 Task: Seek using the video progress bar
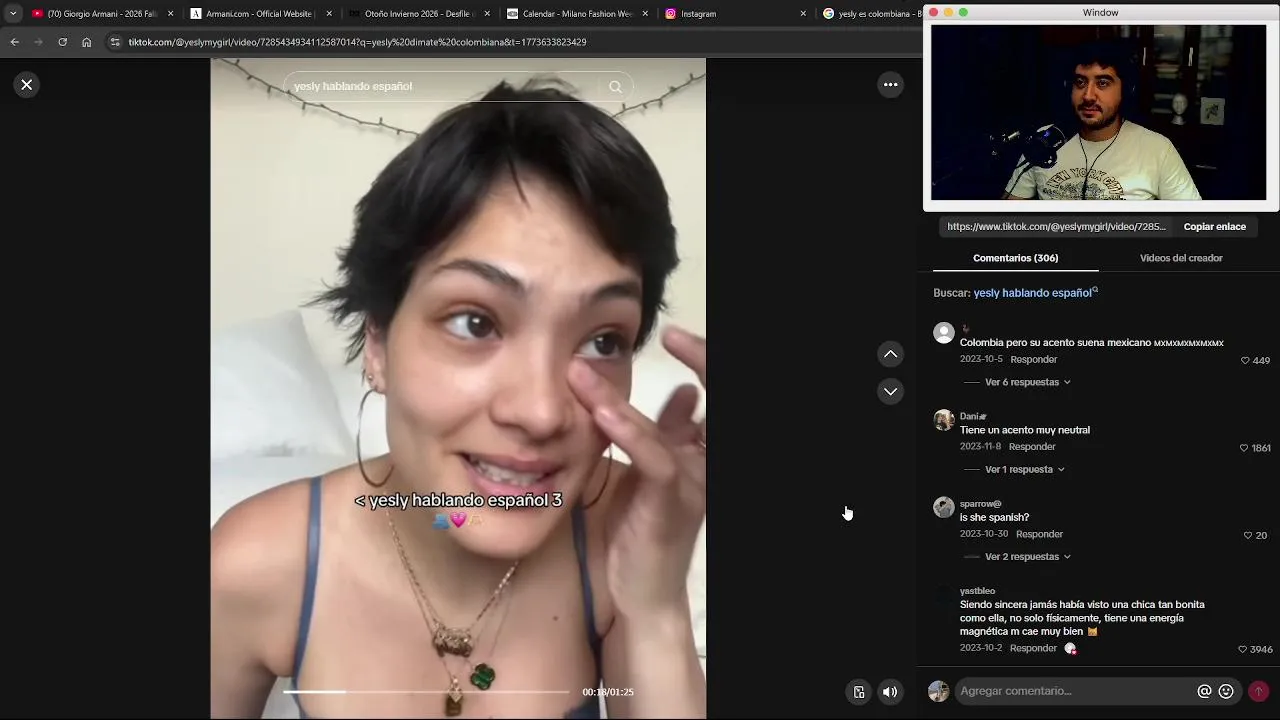pos(427,692)
